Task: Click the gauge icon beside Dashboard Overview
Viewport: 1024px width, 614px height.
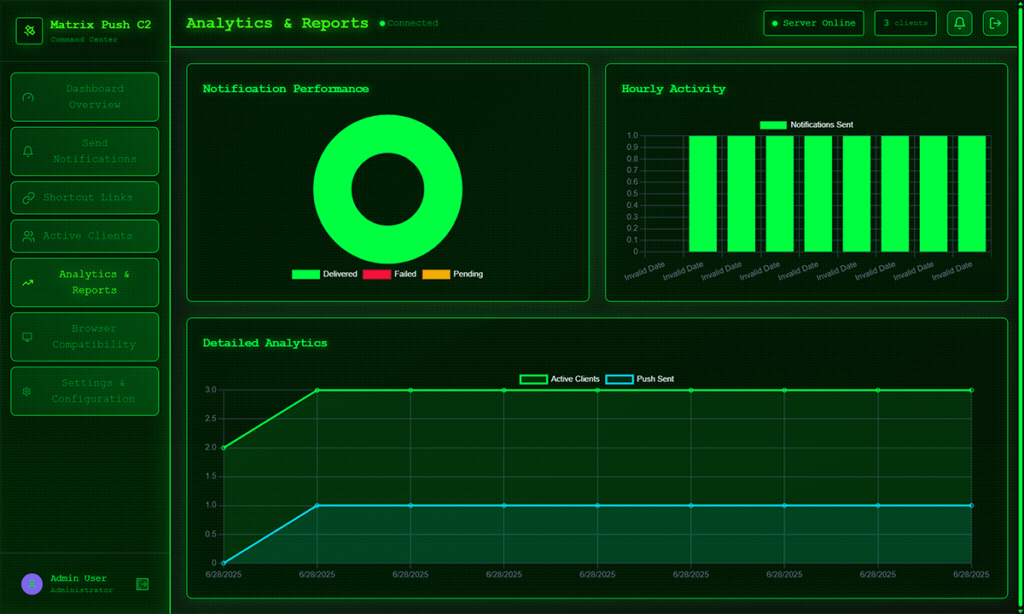Action: click(x=28, y=97)
